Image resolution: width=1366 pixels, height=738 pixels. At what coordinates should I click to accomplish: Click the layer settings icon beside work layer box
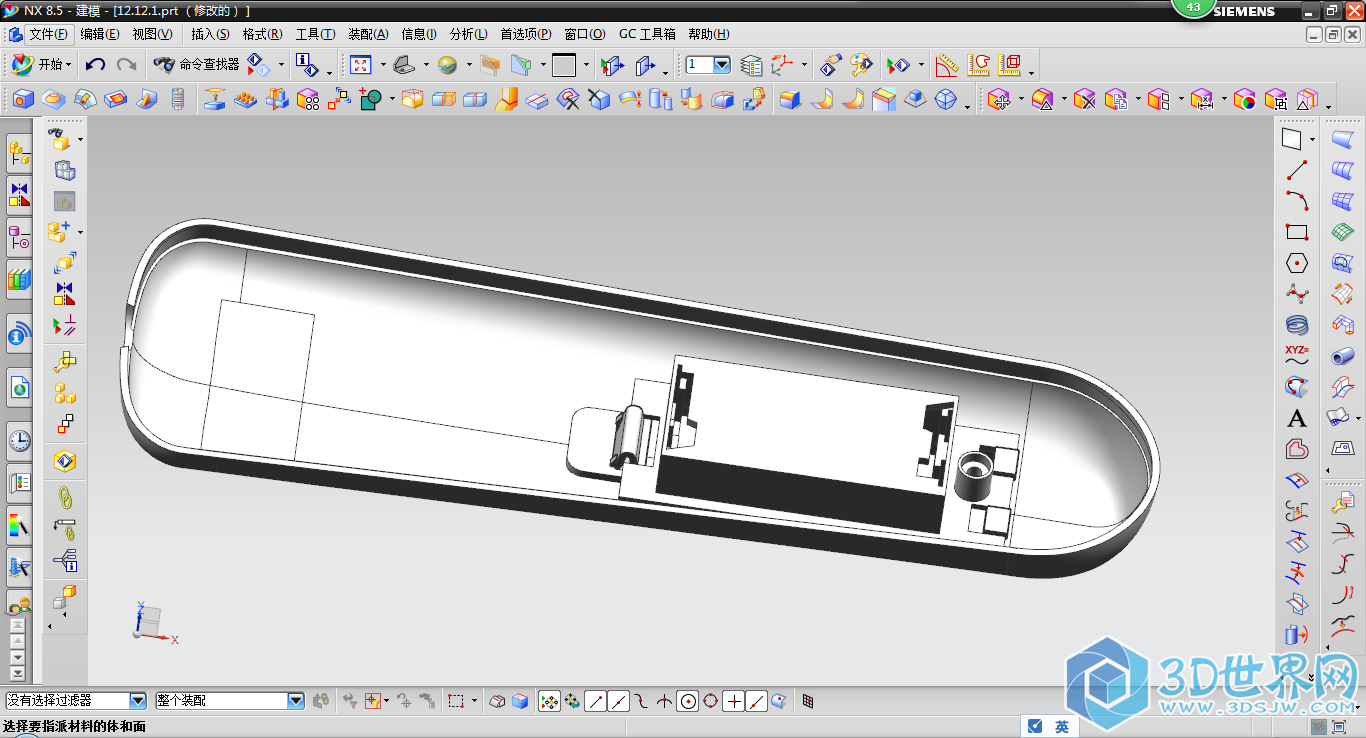(751, 65)
